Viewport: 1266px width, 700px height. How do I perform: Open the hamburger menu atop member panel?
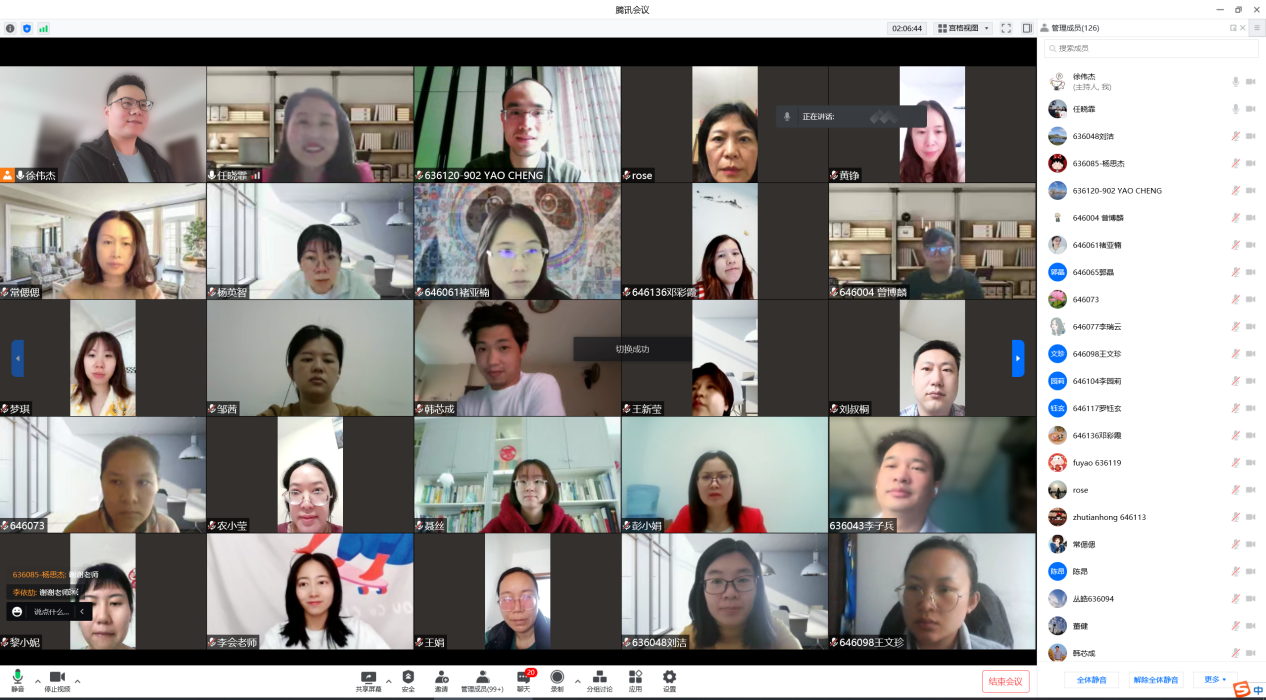pos(1257,28)
